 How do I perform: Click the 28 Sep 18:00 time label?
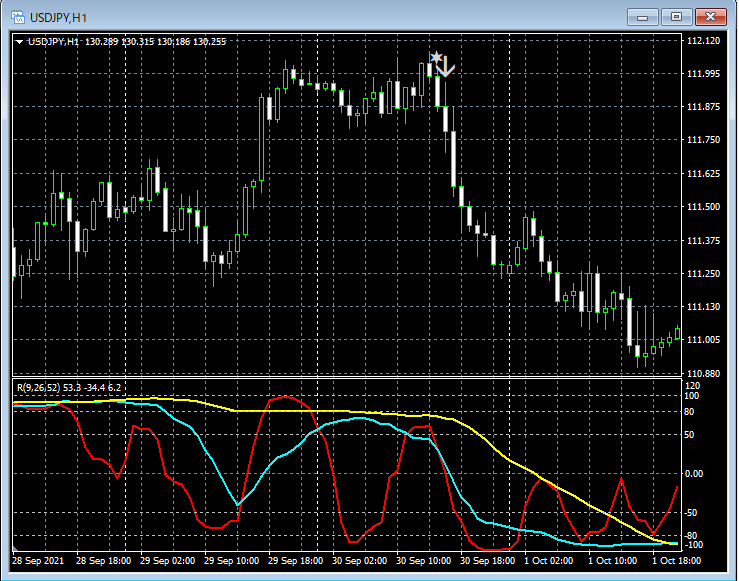[103, 561]
